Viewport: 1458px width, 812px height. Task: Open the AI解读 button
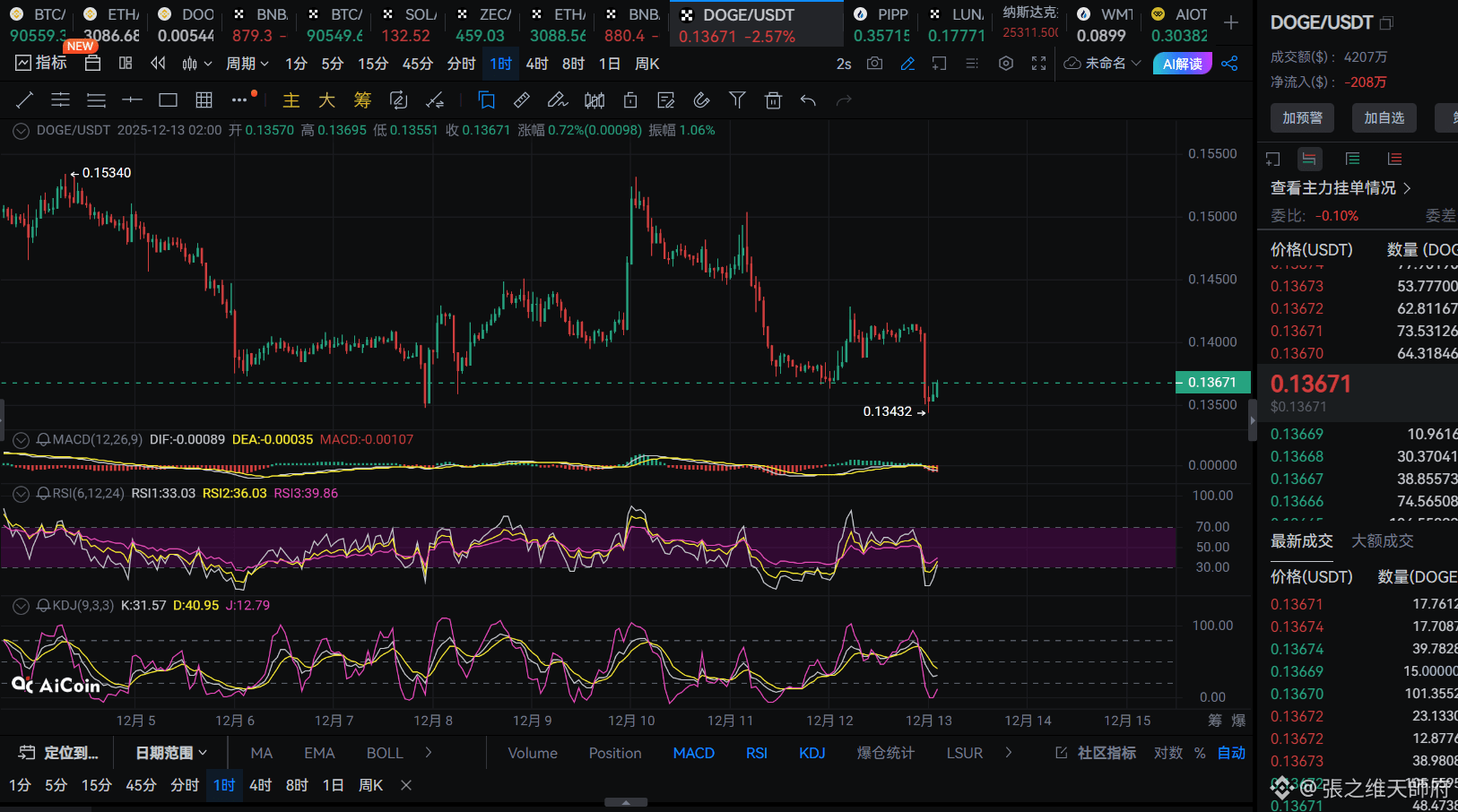click(x=1182, y=64)
